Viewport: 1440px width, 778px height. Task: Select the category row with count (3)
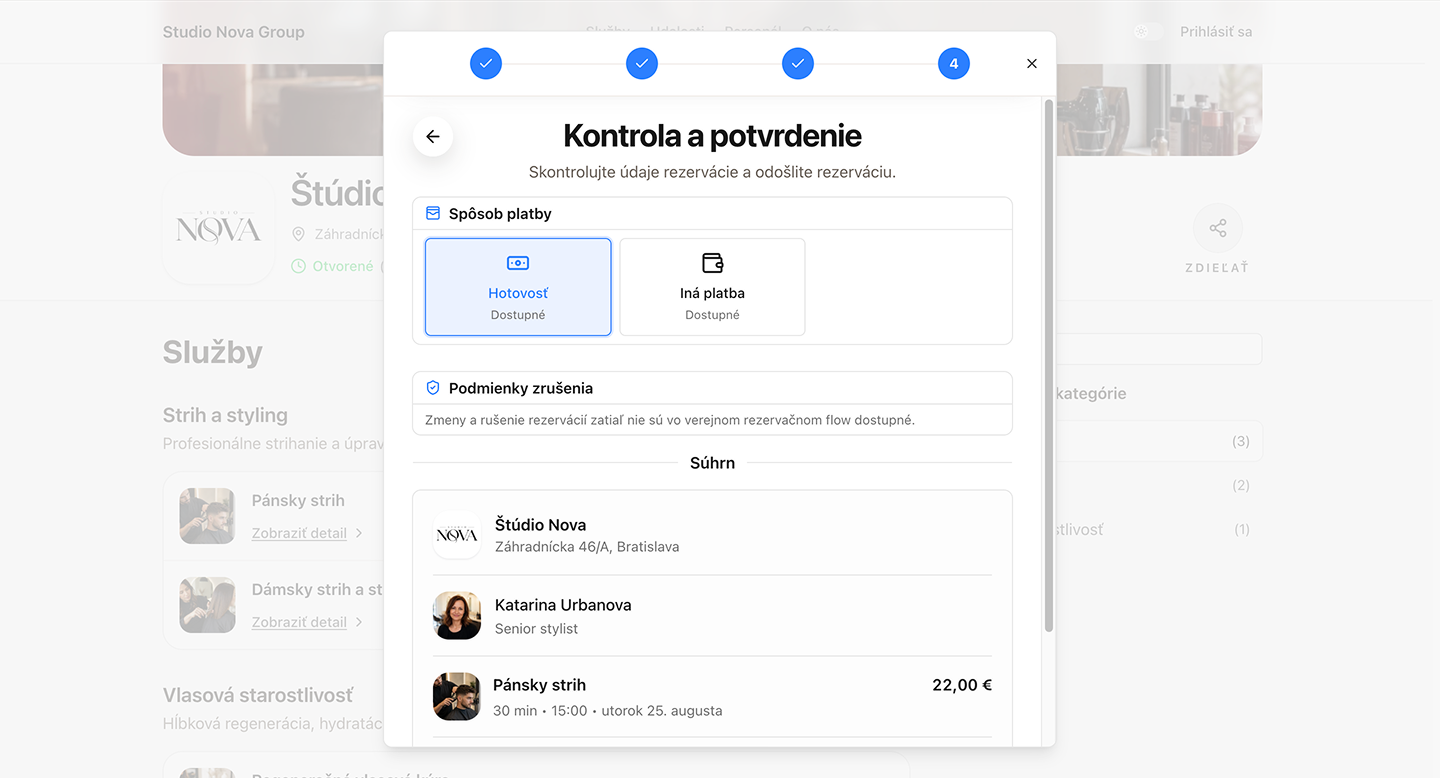[1159, 441]
